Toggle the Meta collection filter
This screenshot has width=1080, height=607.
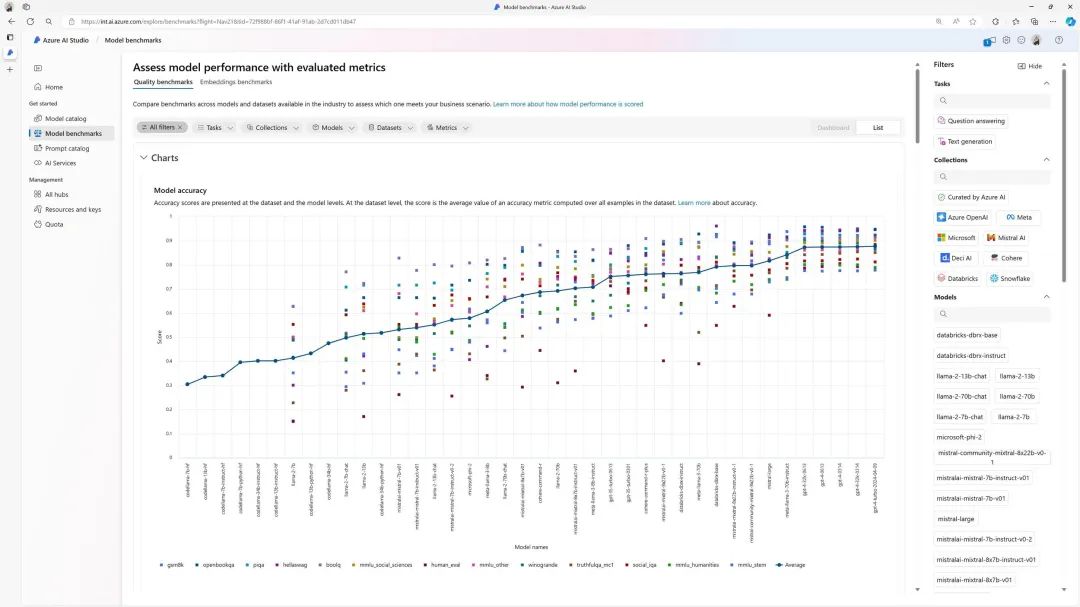pos(1019,217)
